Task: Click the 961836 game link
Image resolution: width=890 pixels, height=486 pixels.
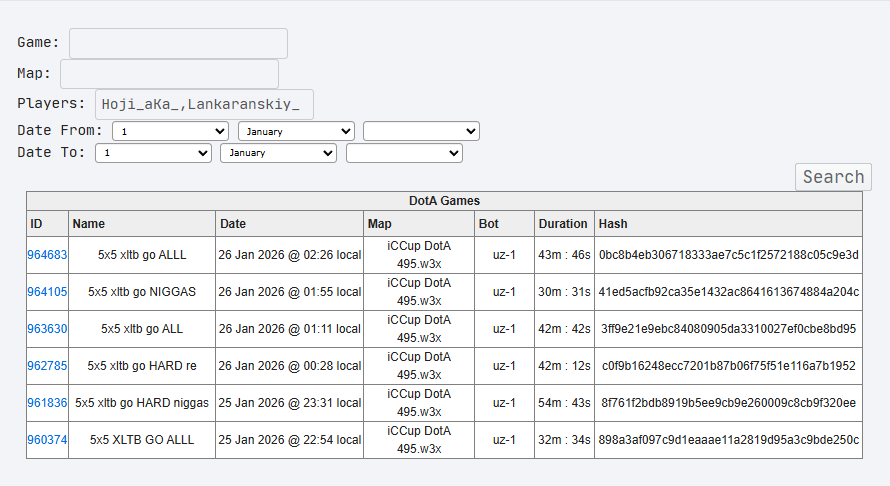Action: tap(47, 403)
